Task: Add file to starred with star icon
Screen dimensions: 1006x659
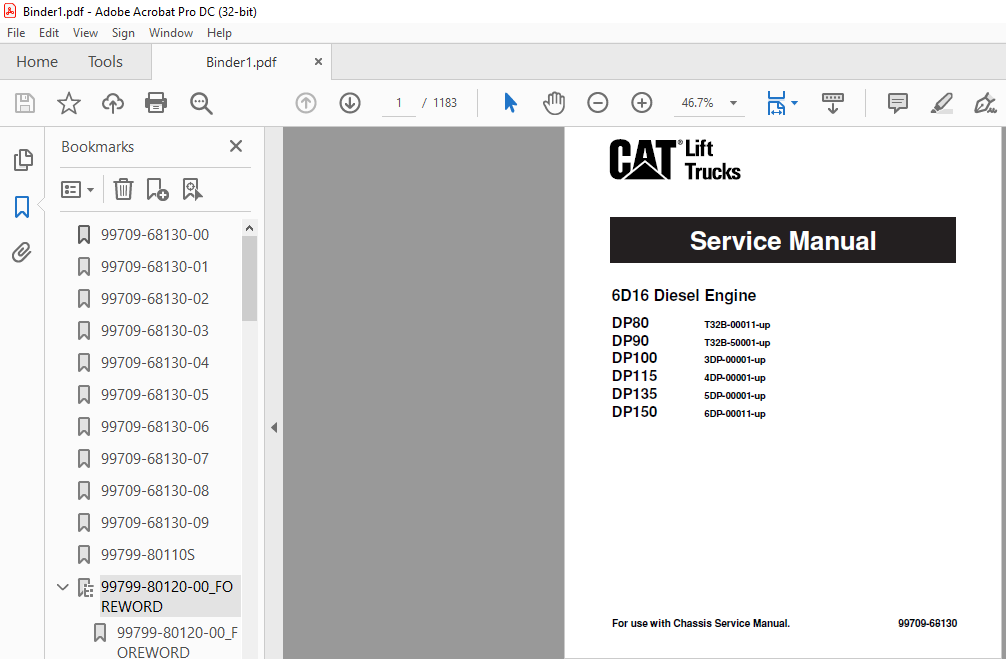Action: [69, 103]
